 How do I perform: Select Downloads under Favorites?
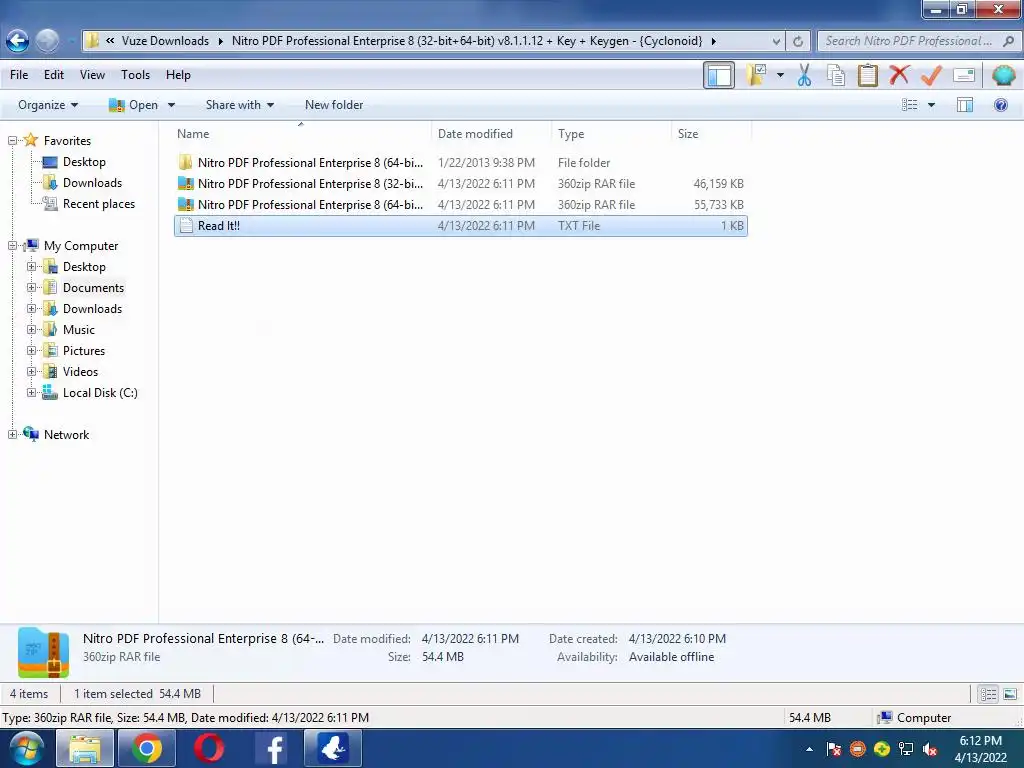pos(92,183)
